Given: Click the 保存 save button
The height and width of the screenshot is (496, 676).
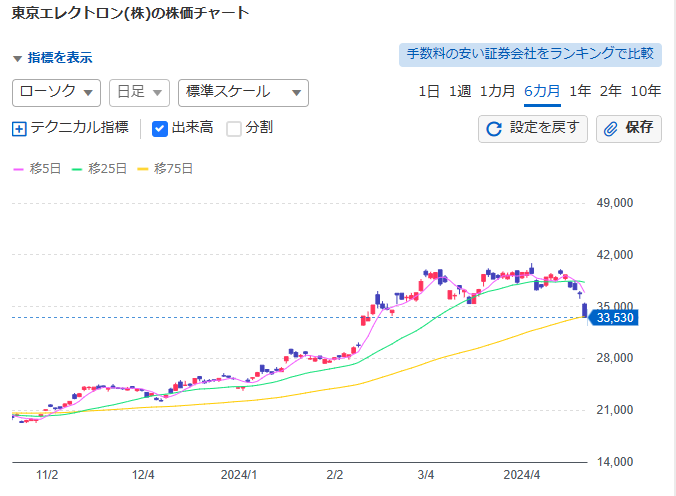Looking at the screenshot, I should click(x=629, y=129).
